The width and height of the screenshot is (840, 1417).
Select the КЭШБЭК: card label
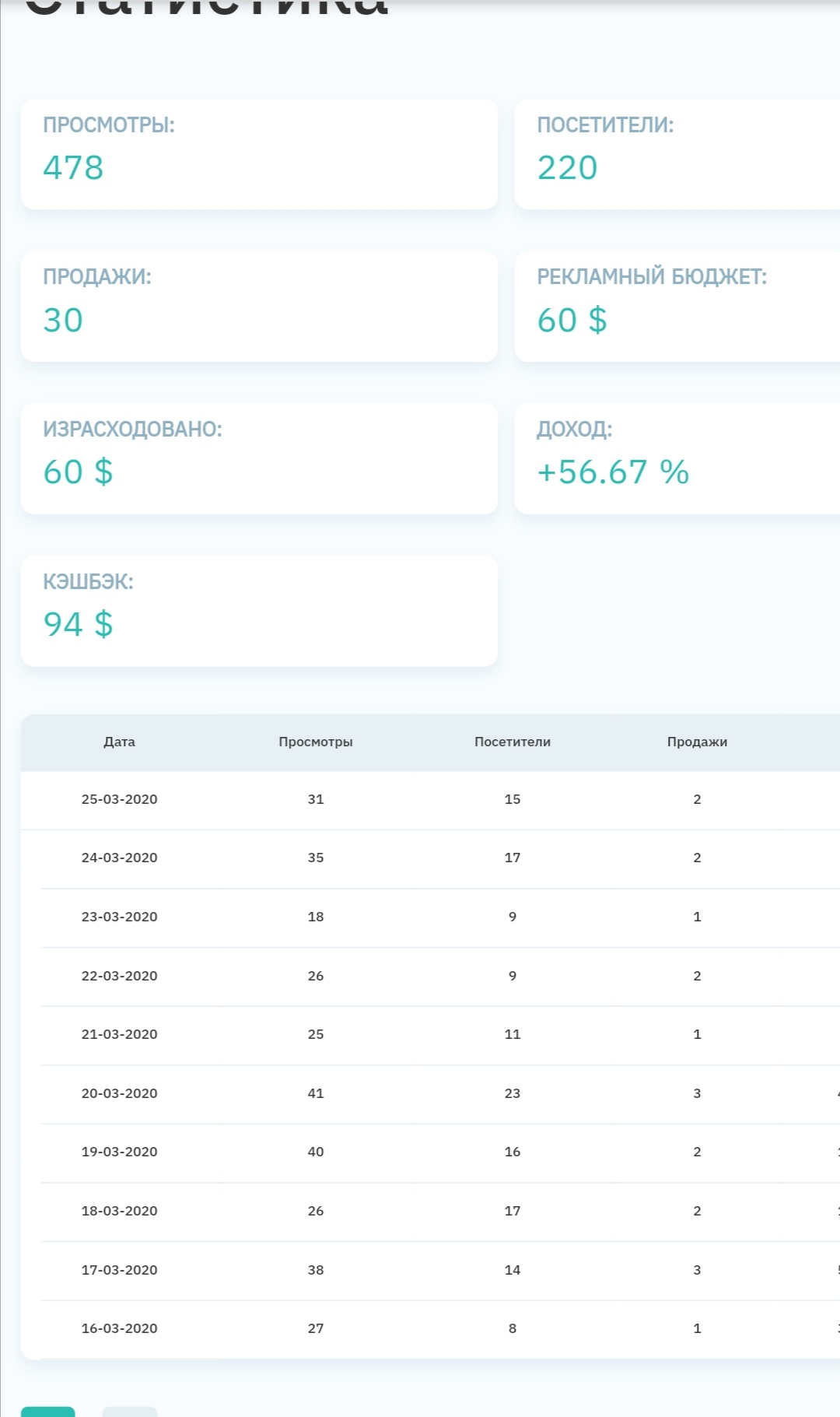88,581
